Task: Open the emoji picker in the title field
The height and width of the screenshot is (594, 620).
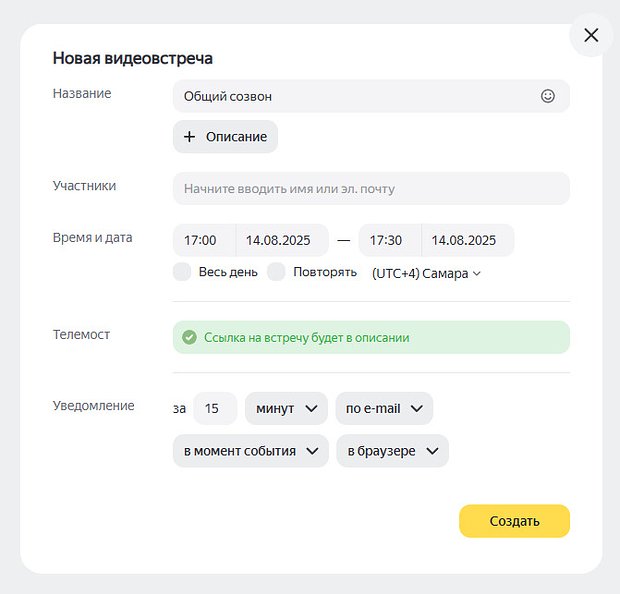Action: click(548, 96)
